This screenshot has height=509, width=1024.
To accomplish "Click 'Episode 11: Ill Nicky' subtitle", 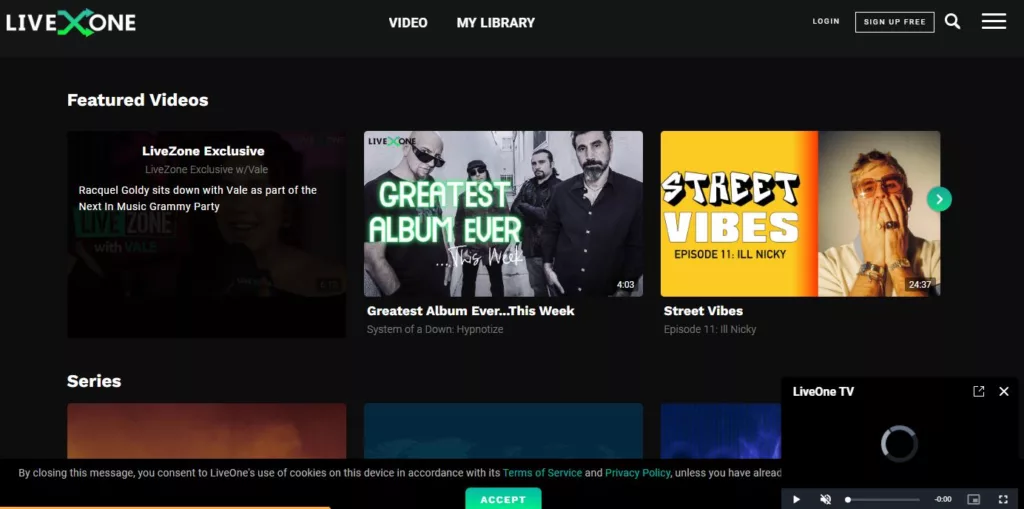I will [710, 329].
